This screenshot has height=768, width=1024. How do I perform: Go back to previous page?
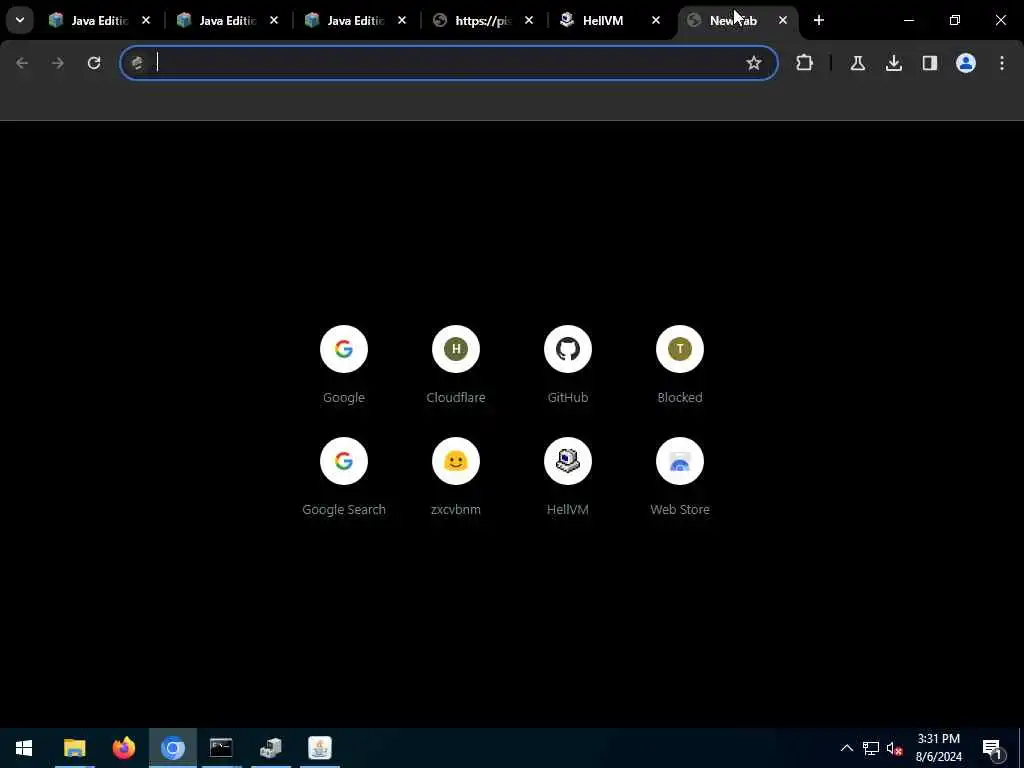tap(22, 63)
